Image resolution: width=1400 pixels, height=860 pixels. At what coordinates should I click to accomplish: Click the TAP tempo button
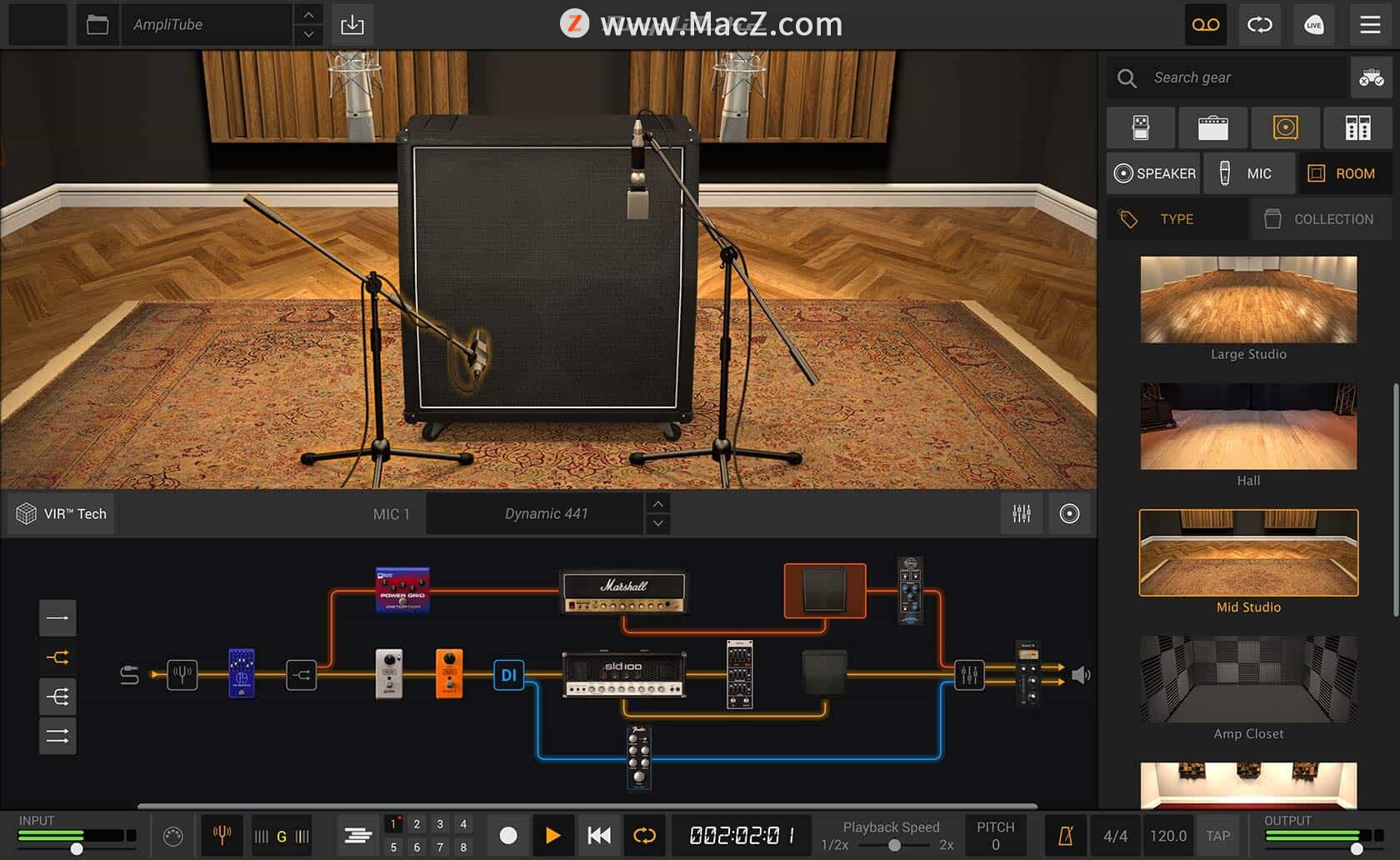point(1217,836)
